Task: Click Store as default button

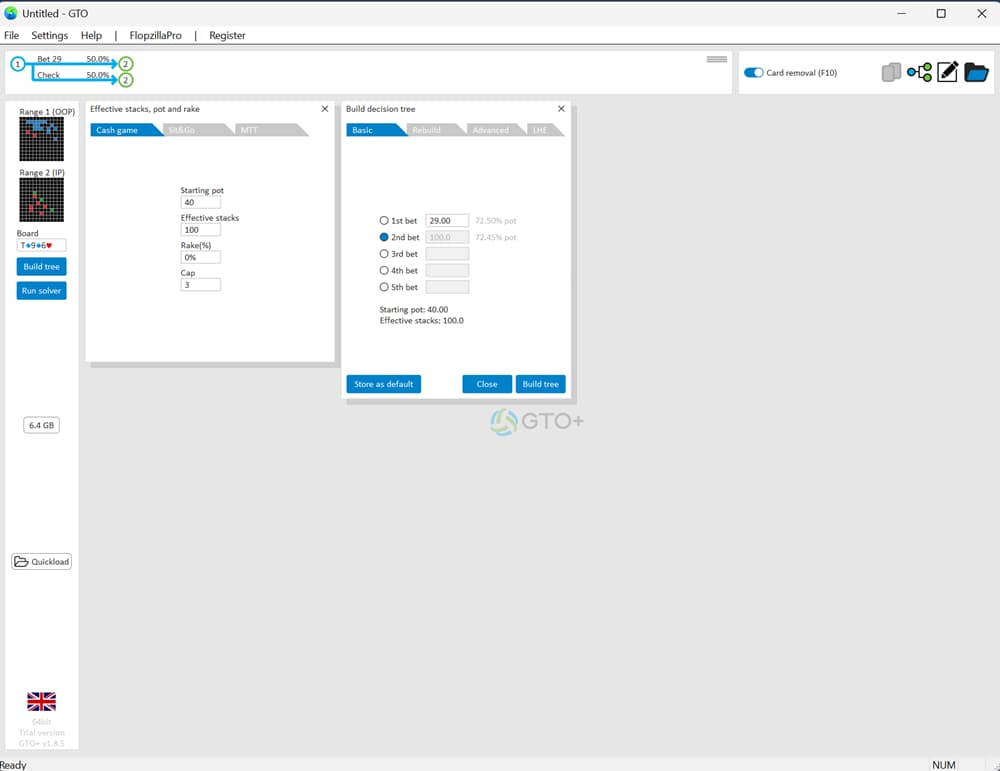Action: [x=383, y=384]
